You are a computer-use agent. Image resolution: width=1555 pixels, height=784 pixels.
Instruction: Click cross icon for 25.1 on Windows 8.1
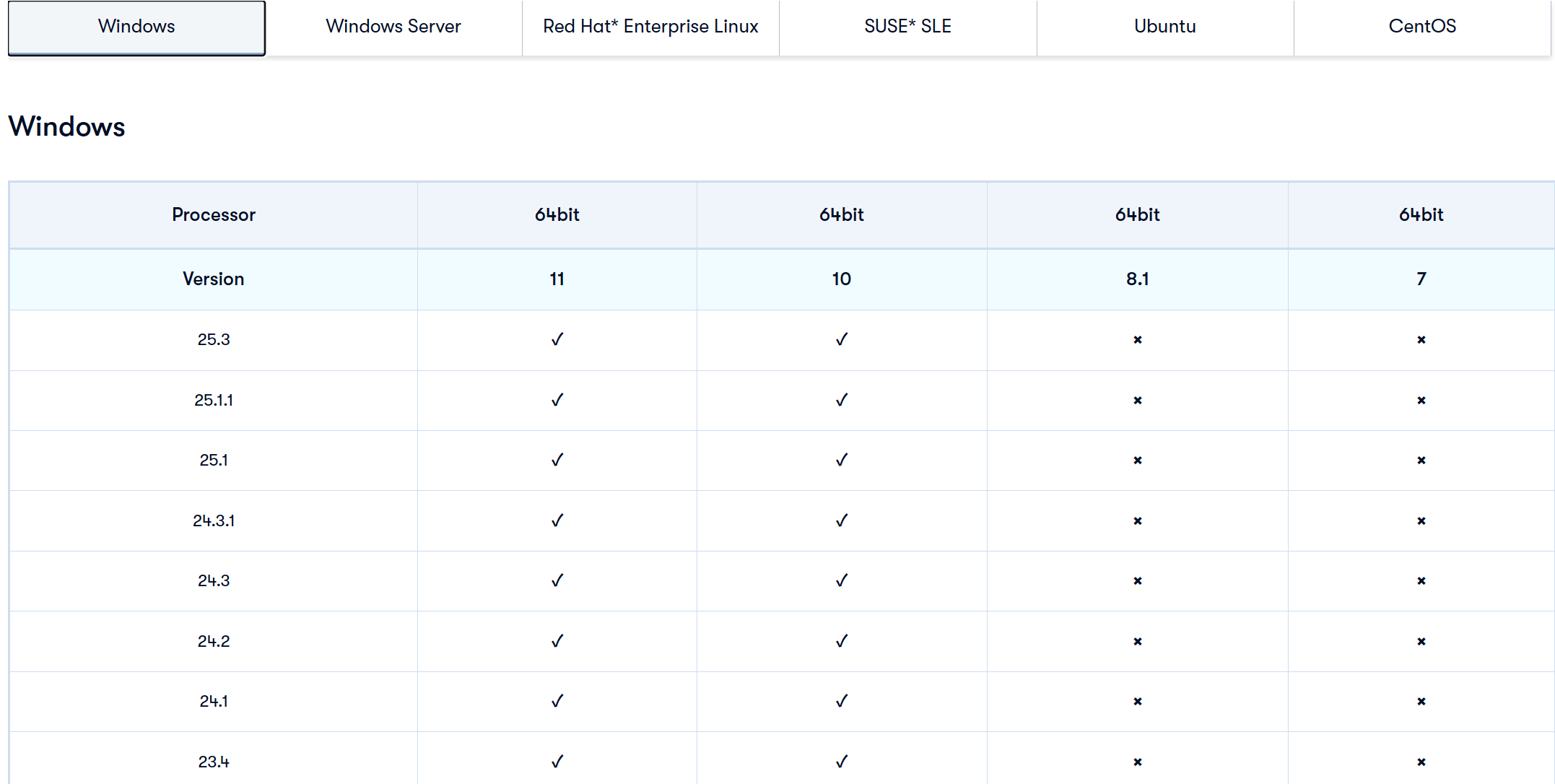point(1137,461)
